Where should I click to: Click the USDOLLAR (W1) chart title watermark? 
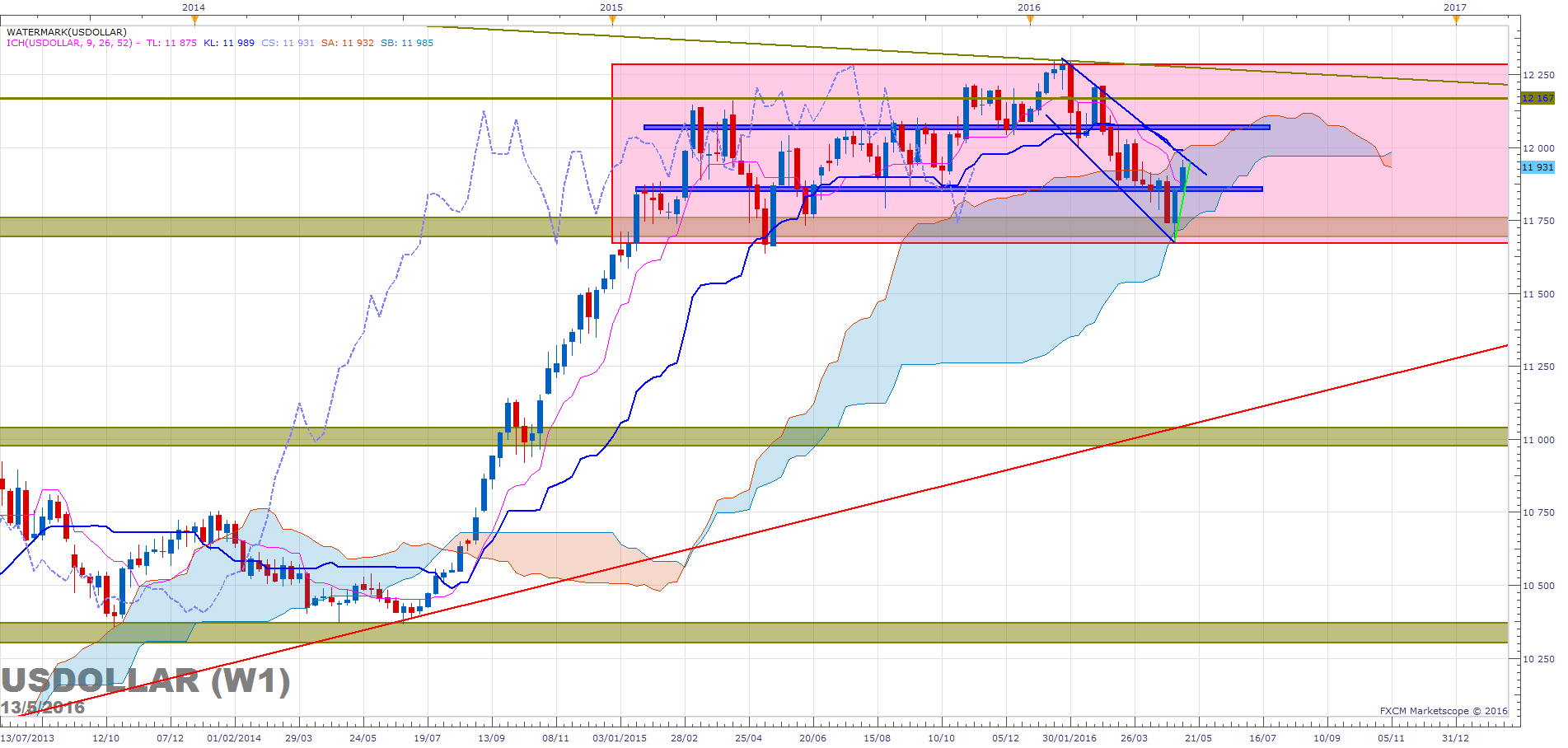145,681
